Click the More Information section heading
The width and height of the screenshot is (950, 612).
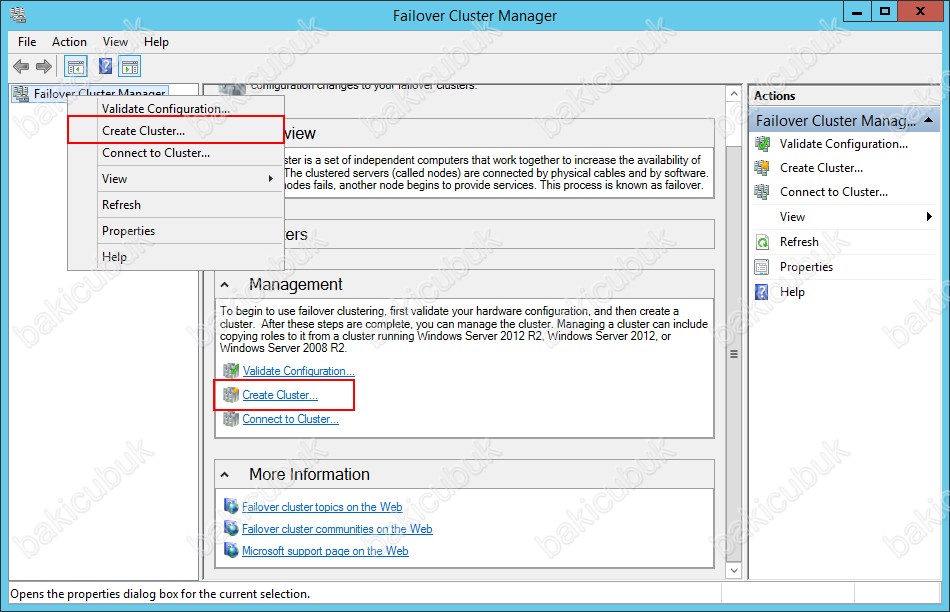[309, 474]
